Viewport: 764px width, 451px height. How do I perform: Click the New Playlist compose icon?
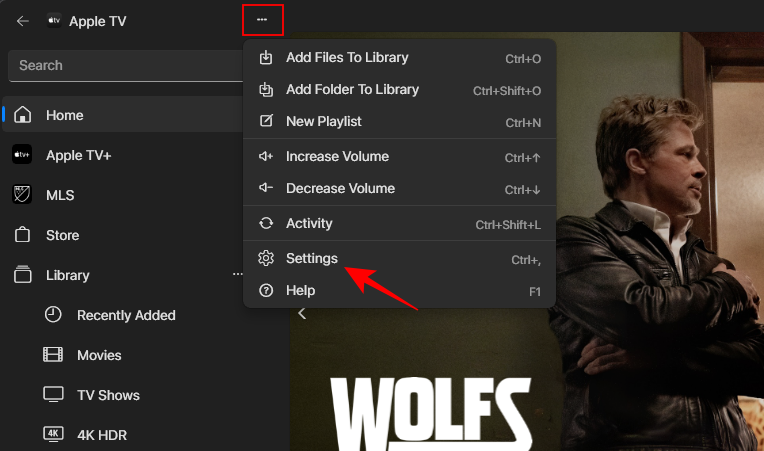(x=266, y=121)
